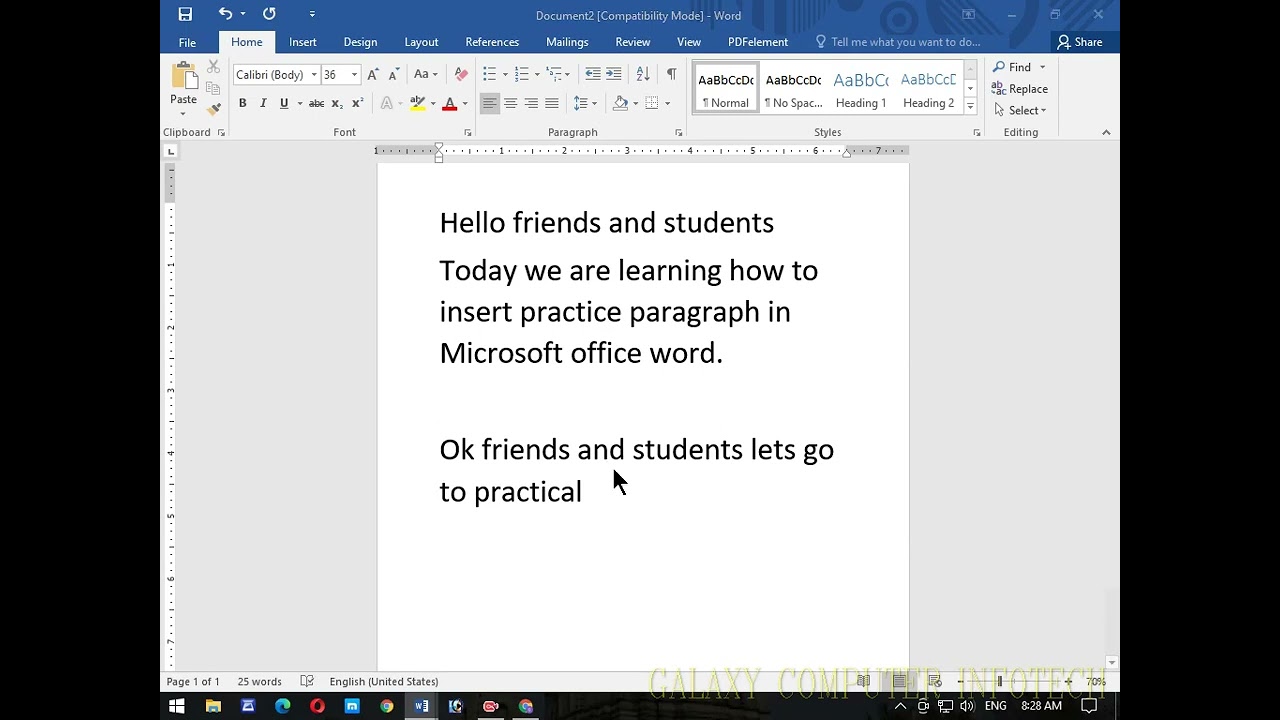Image resolution: width=1280 pixels, height=720 pixels.
Task: Clear all formatting with eraser icon
Action: pyautogui.click(x=461, y=75)
